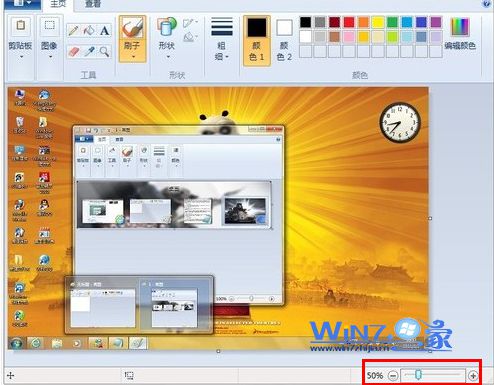The height and width of the screenshot is (385, 494).
Task: Pick the red color swatch
Action: click(x=349, y=22)
